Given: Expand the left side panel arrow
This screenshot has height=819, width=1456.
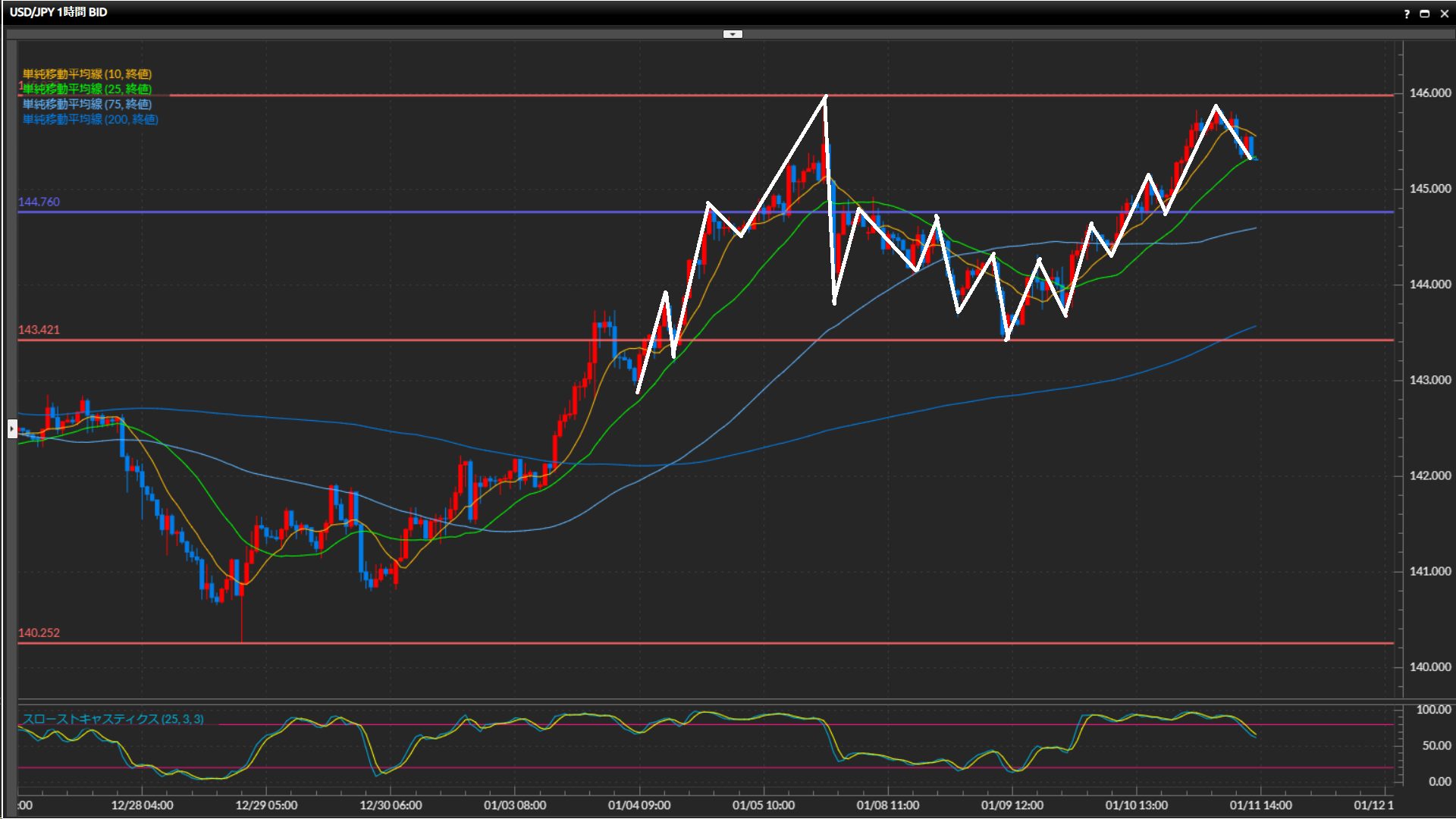Looking at the screenshot, I should click(x=12, y=429).
